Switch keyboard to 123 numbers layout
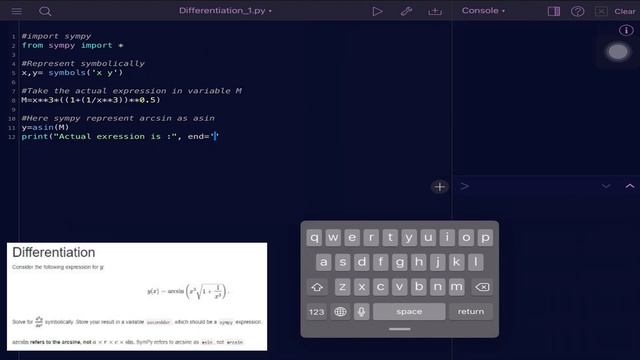The image size is (640, 360). (x=316, y=312)
